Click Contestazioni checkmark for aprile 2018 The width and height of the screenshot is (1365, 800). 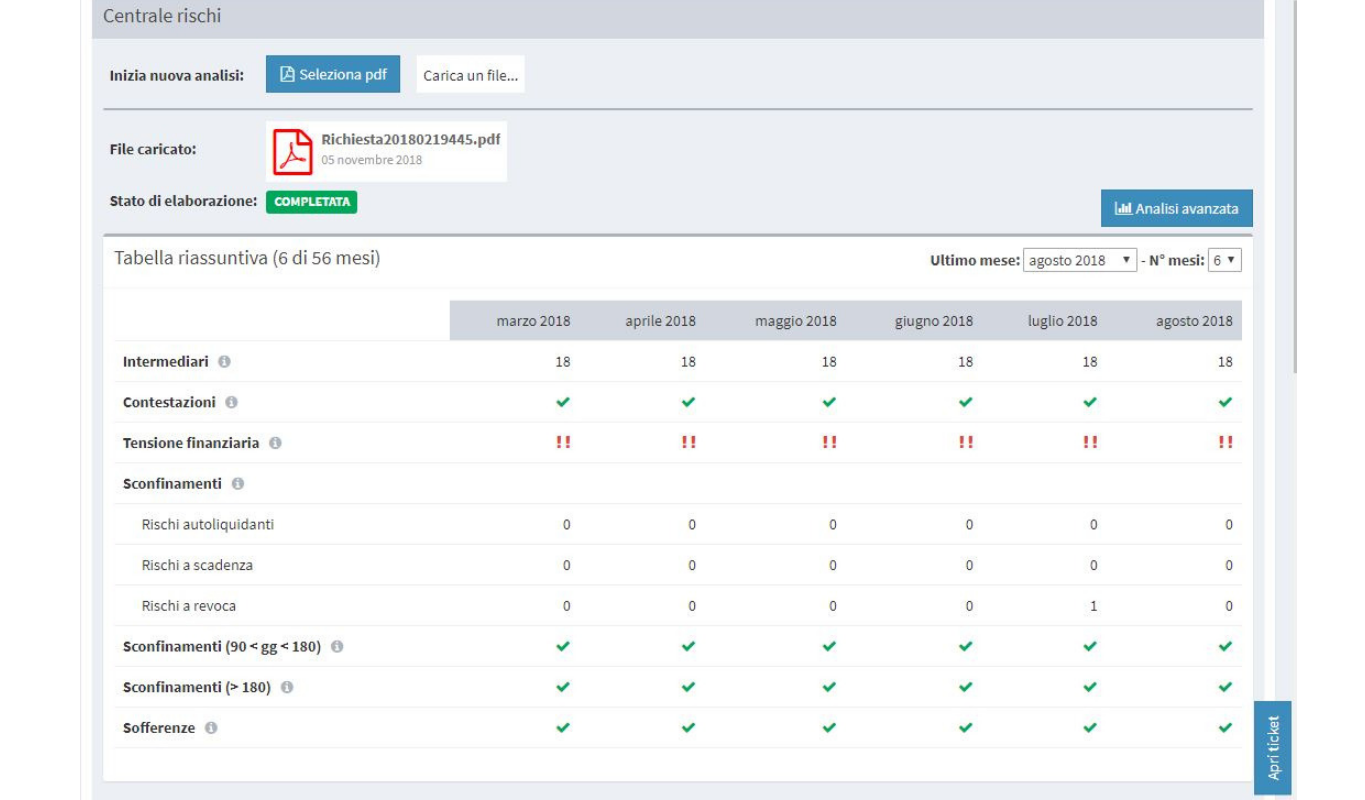(x=688, y=402)
